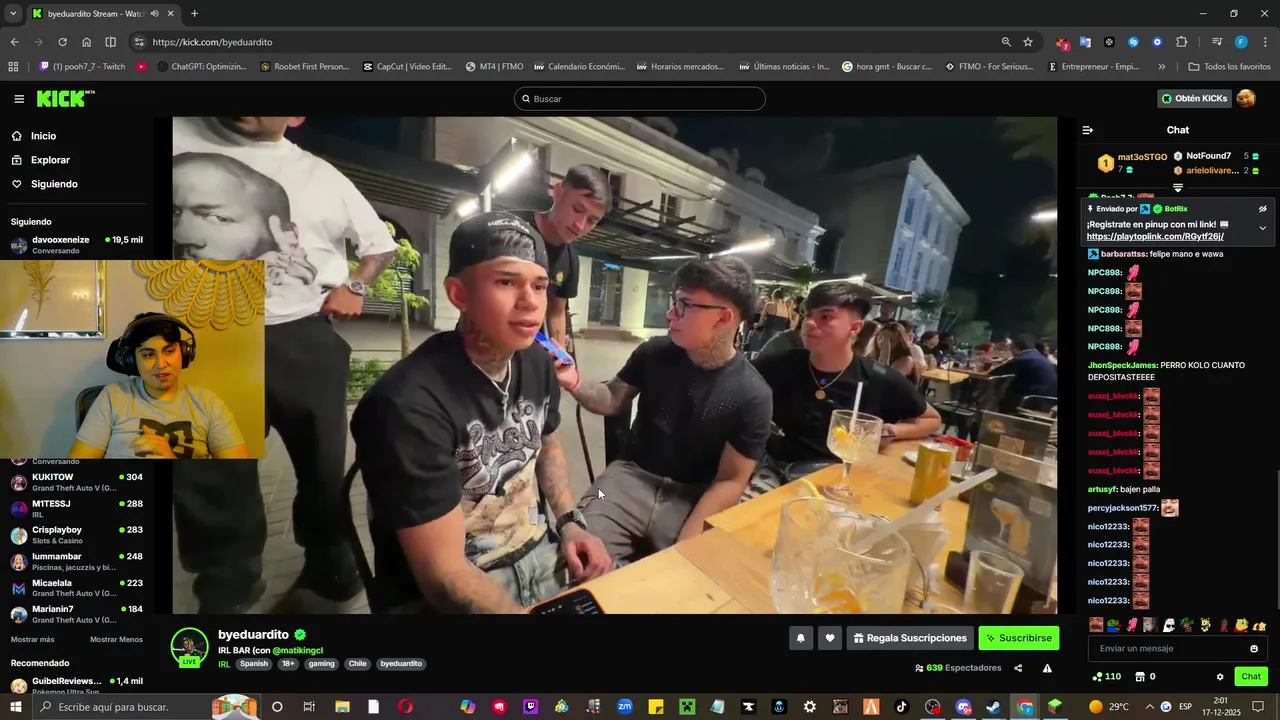Image resolution: width=1280 pixels, height=720 pixels.
Task: Share the stream with the share icon
Action: coord(1018,668)
